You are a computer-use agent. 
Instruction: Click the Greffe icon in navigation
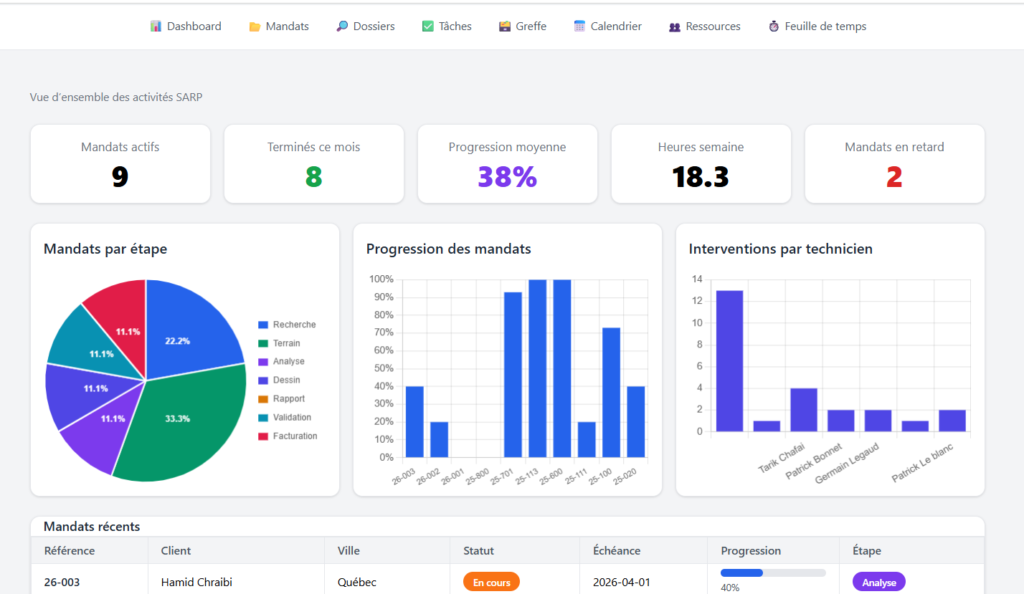pos(505,26)
